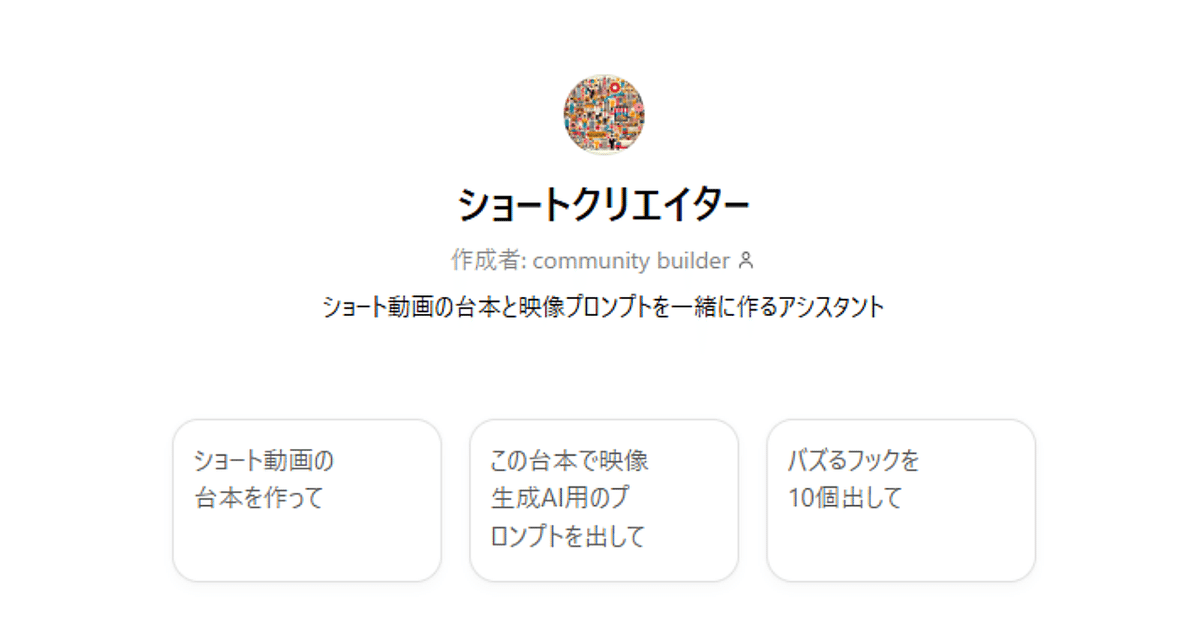View the colorful circular GPT logo

(604, 114)
